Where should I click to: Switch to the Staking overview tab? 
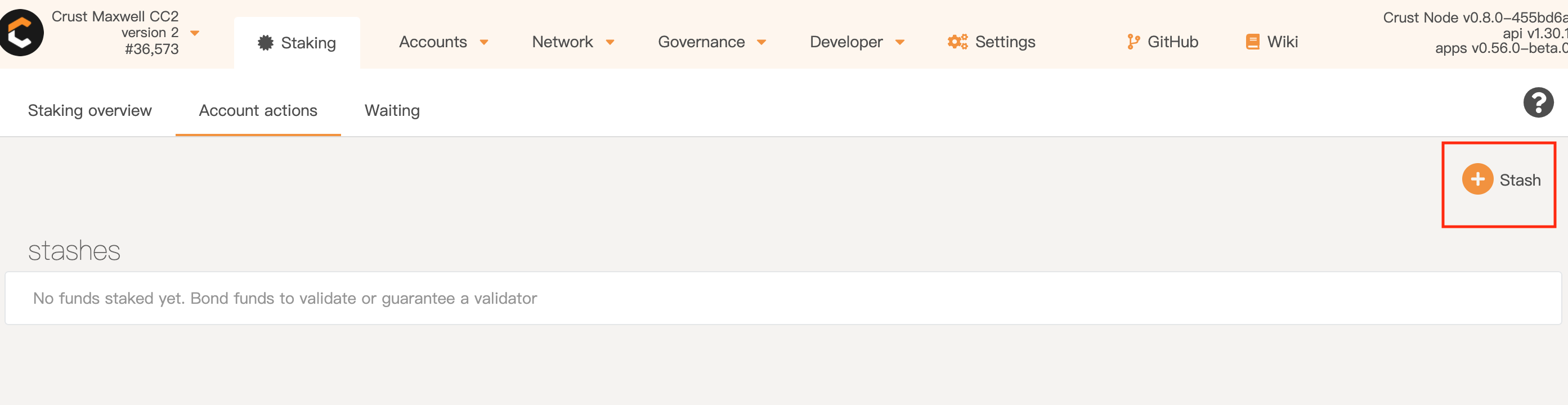pyautogui.click(x=89, y=111)
